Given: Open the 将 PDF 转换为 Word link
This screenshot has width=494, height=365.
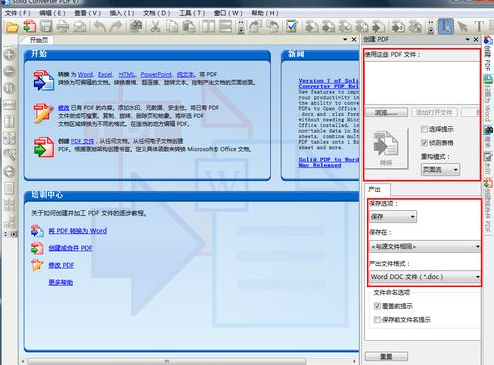Looking at the screenshot, I should tap(78, 231).
